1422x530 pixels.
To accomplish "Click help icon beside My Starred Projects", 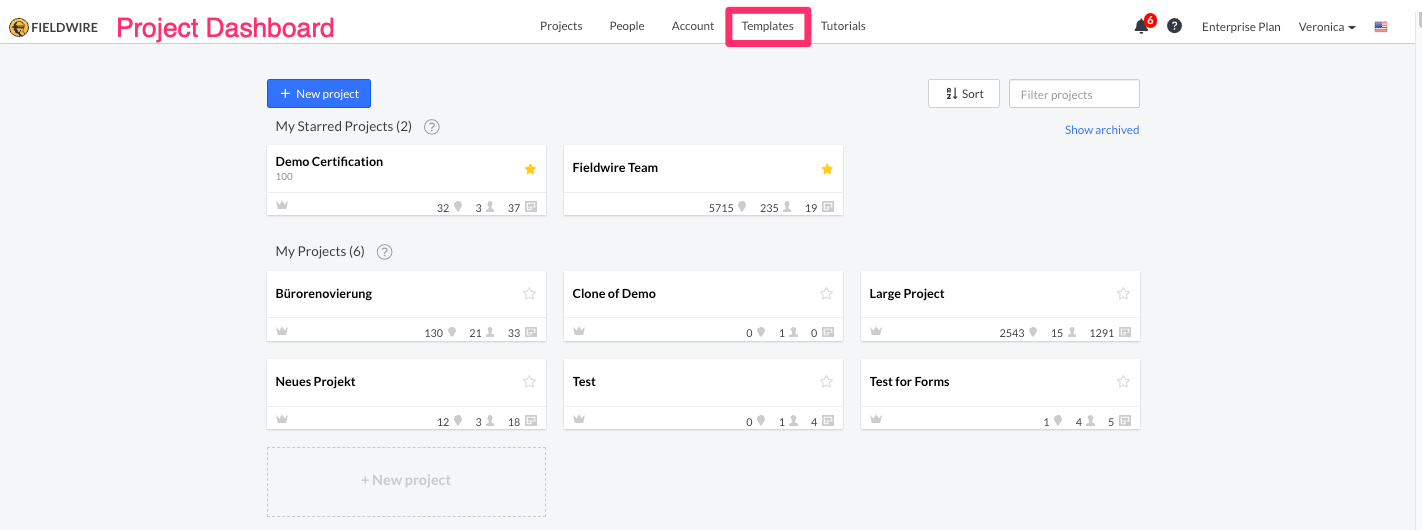I will coord(432,127).
